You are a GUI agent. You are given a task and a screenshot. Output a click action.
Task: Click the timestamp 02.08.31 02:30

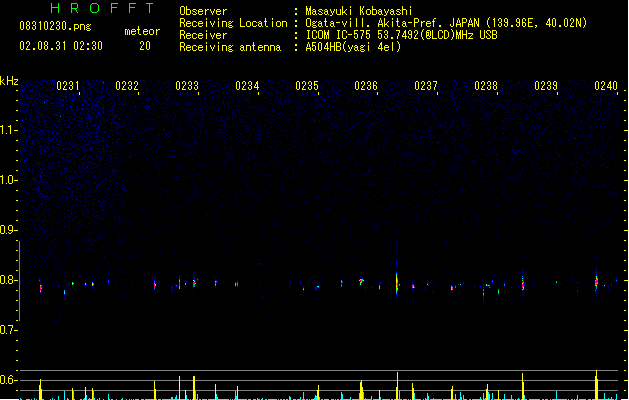(x=61, y=46)
